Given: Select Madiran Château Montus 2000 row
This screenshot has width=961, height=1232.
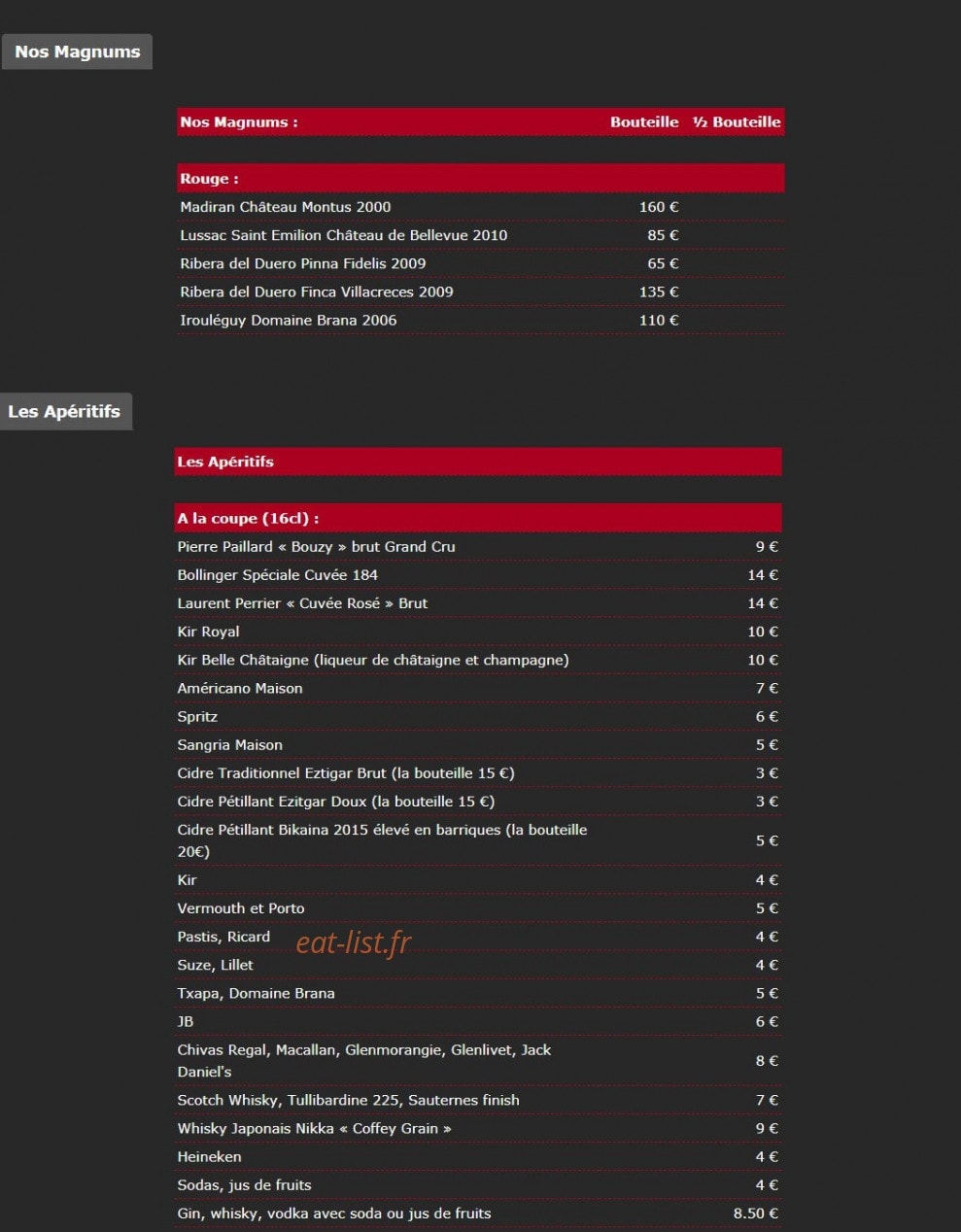Looking at the screenshot, I should pyautogui.click(x=480, y=207).
